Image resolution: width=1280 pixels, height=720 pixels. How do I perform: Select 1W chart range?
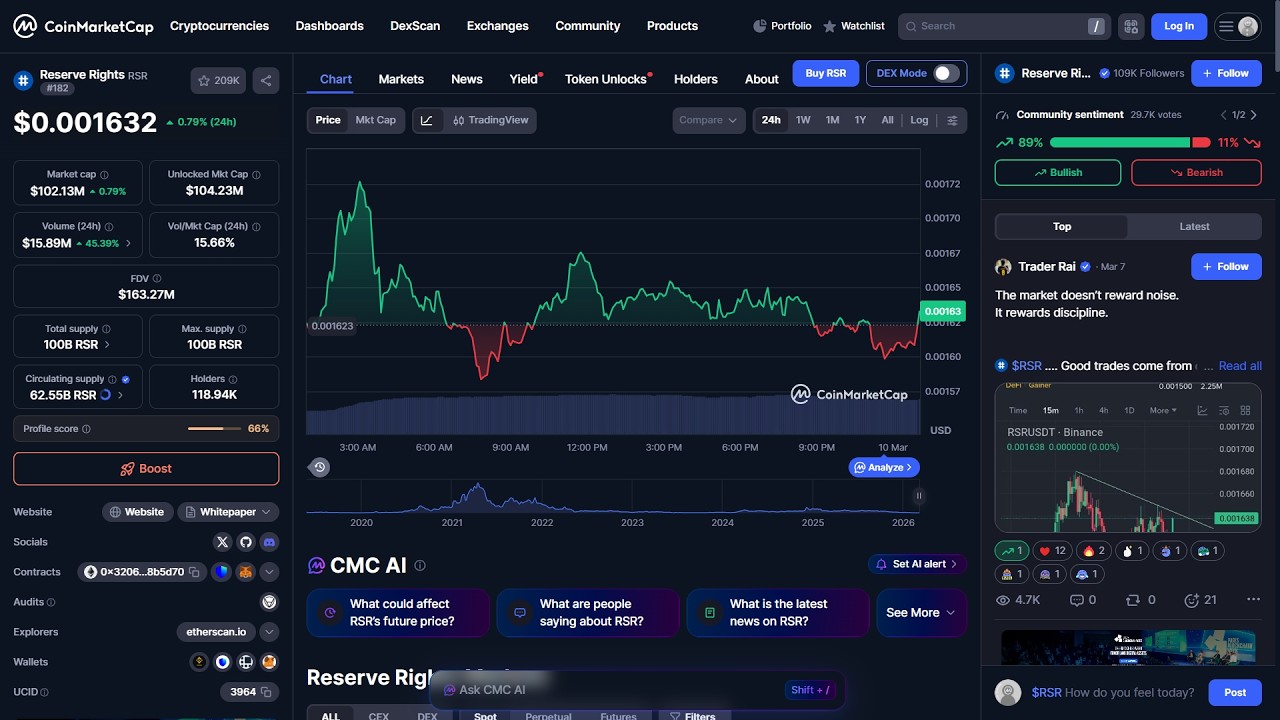pyautogui.click(x=803, y=120)
